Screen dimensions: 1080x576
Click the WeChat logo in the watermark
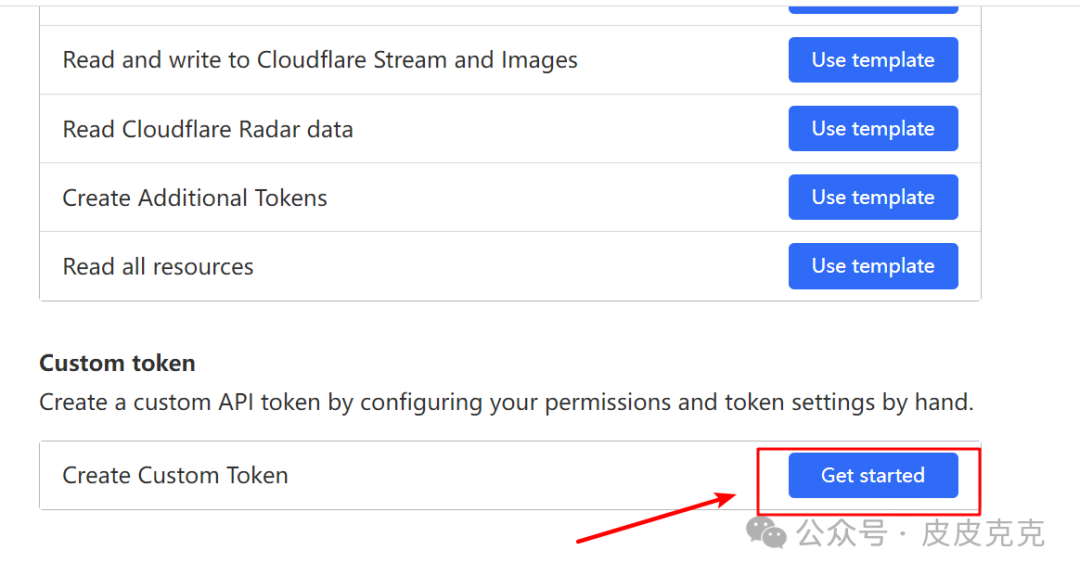[768, 532]
